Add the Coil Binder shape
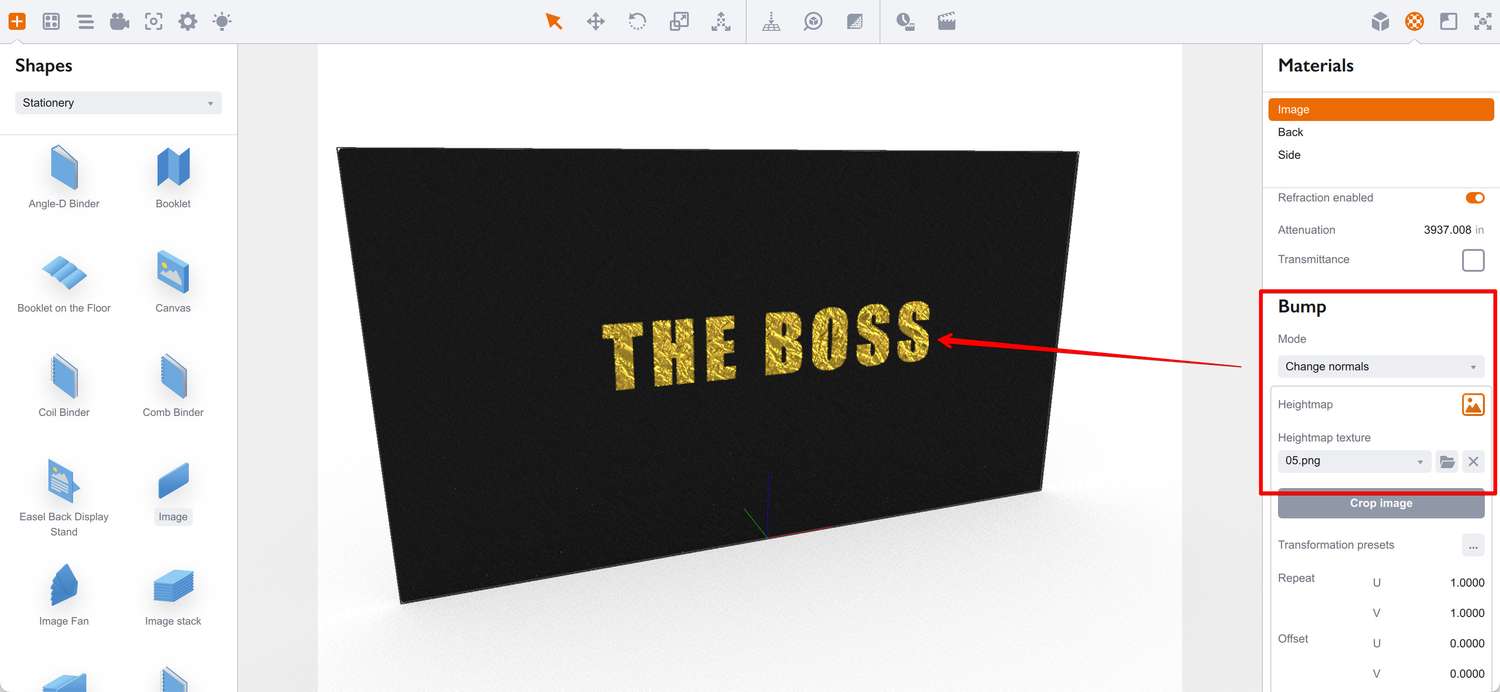Screen dimensions: 1500x692 pos(64,386)
